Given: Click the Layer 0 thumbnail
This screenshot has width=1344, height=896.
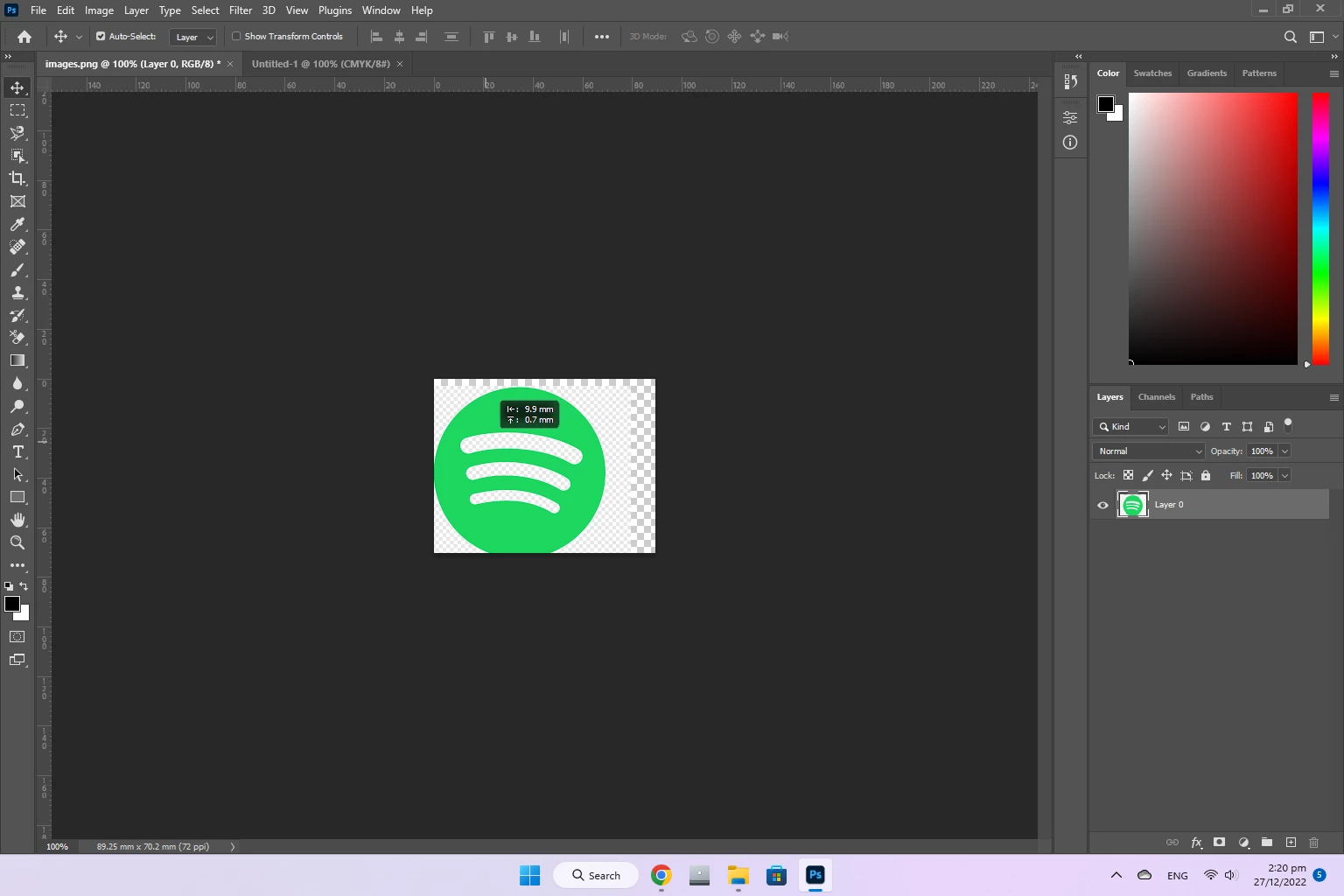Looking at the screenshot, I should [1132, 505].
